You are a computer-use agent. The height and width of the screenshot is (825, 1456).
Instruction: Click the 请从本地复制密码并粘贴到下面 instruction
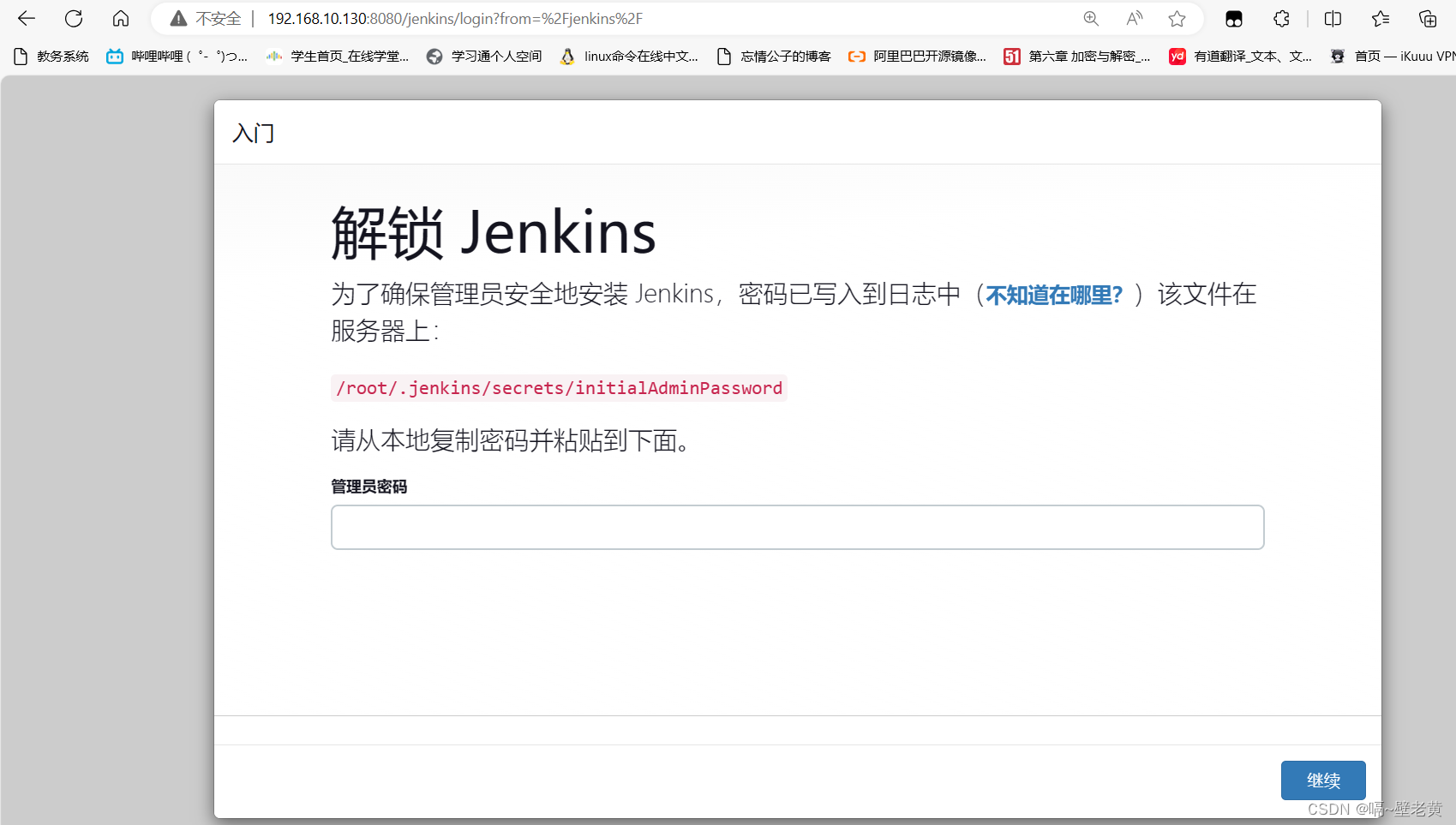coord(512,441)
